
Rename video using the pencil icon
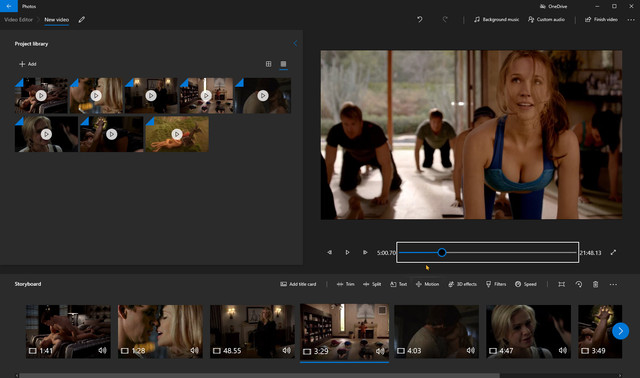coord(82,20)
